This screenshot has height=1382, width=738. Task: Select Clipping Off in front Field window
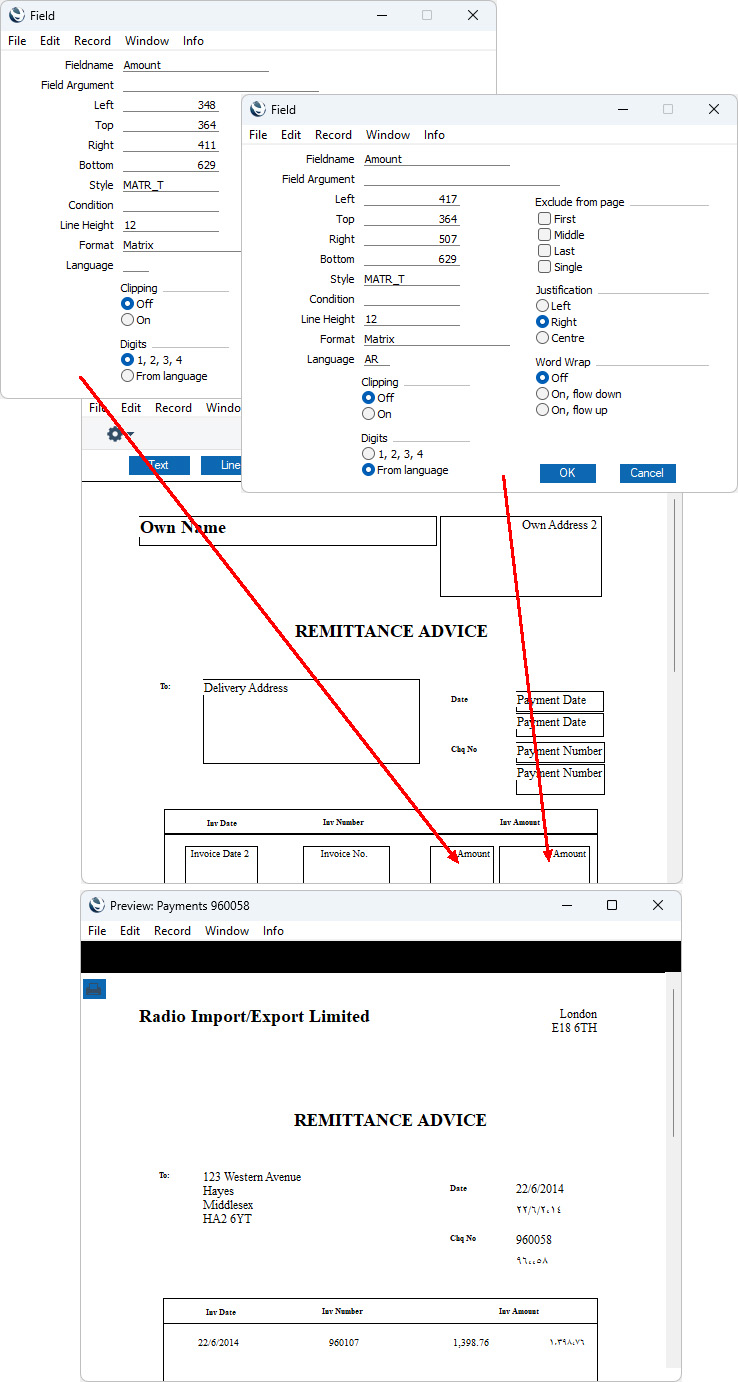click(369, 398)
